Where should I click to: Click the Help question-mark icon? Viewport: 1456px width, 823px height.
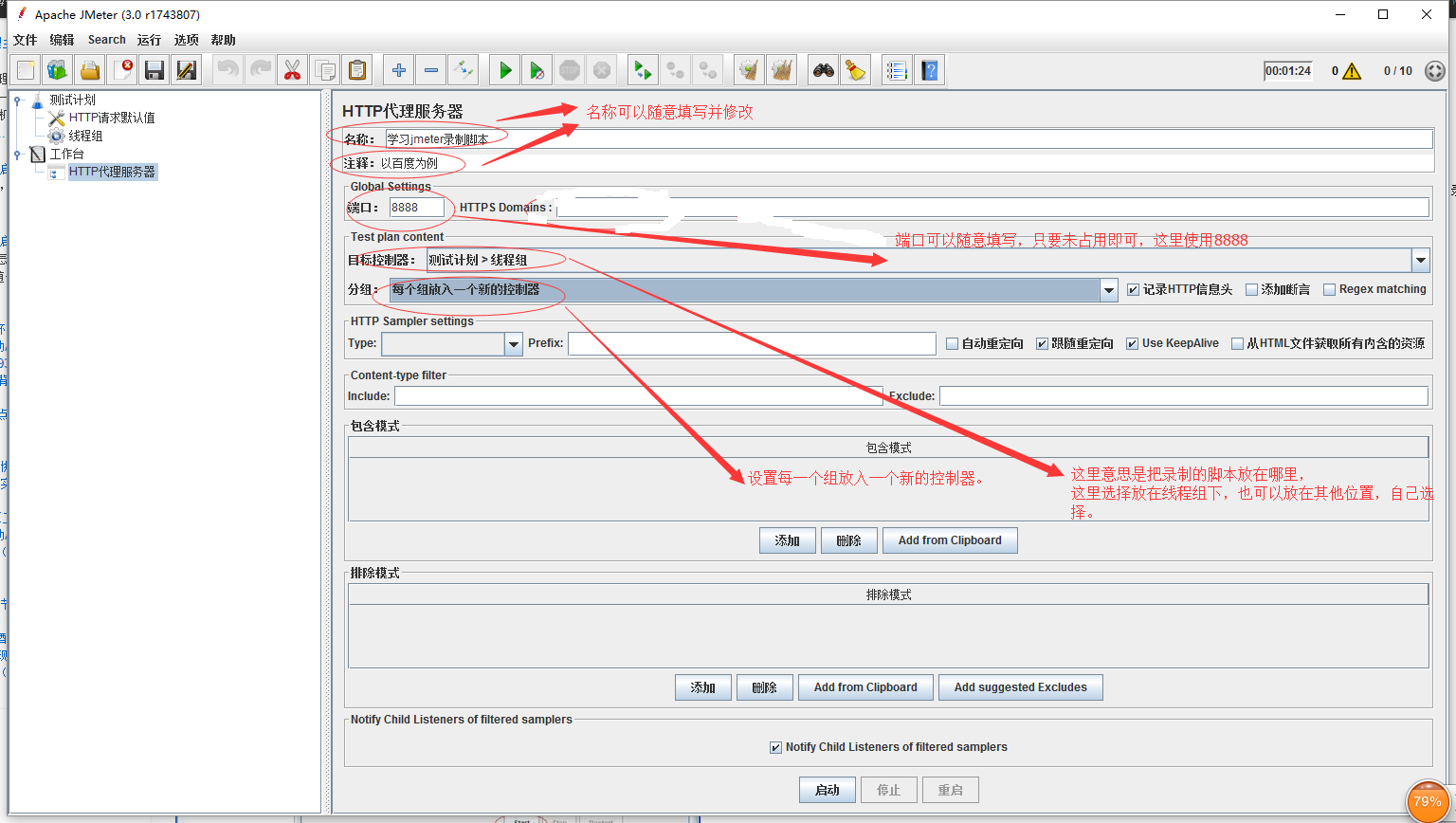pyautogui.click(x=930, y=70)
